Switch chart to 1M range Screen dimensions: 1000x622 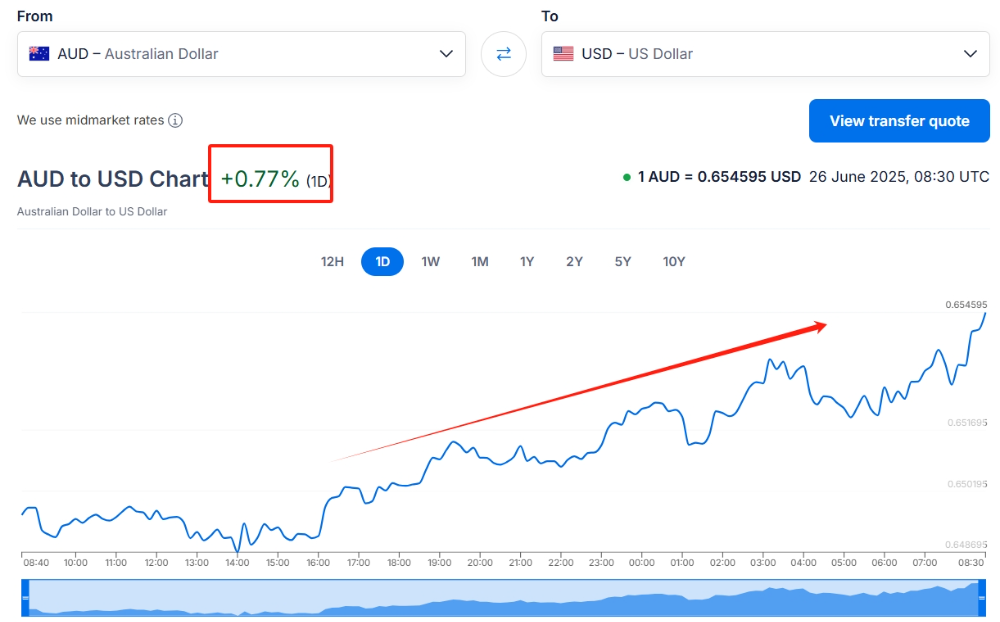click(480, 262)
